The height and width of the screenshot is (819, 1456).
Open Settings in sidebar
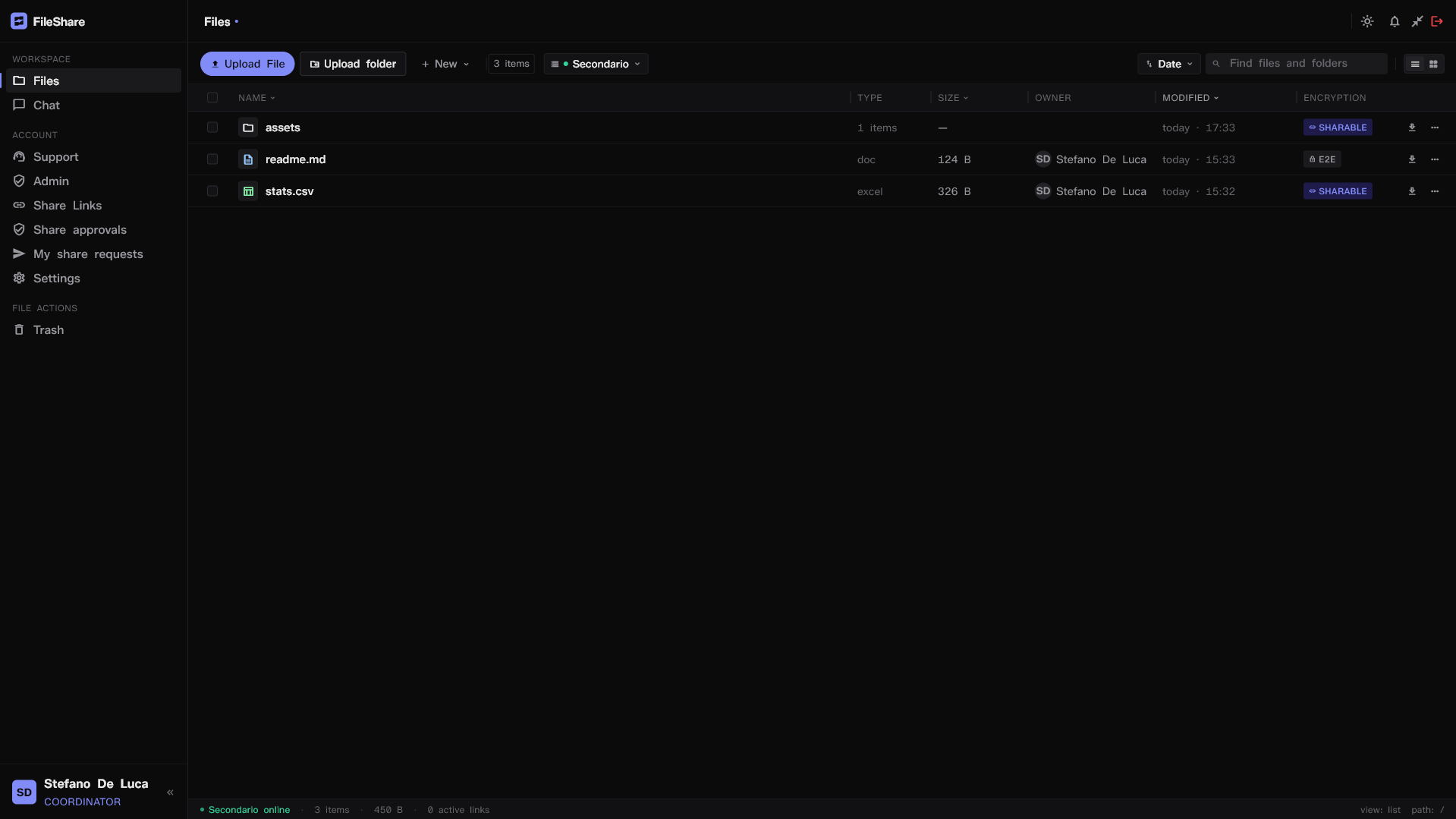click(x=93, y=278)
